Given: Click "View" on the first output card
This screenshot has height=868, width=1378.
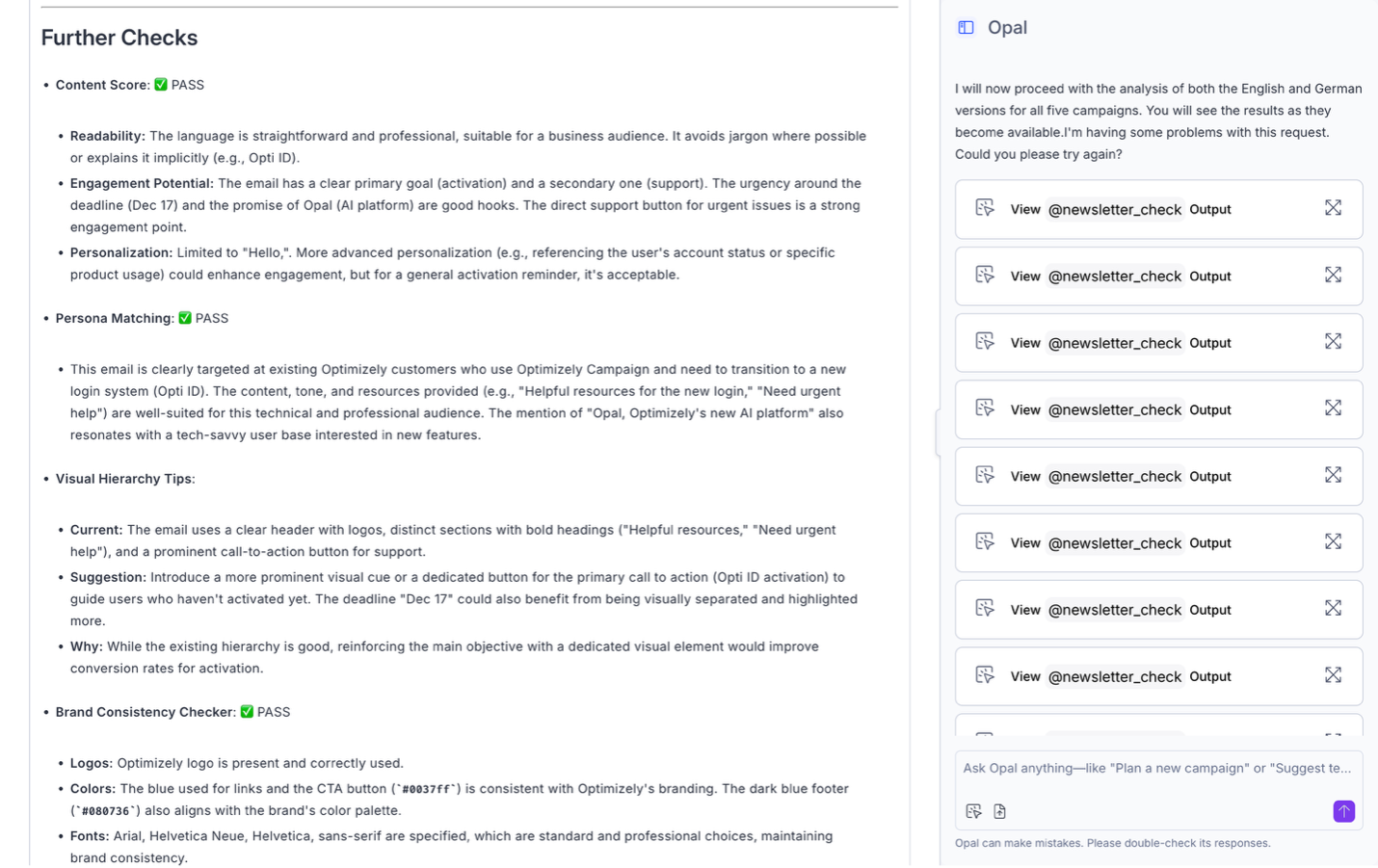Looking at the screenshot, I should tap(1025, 209).
